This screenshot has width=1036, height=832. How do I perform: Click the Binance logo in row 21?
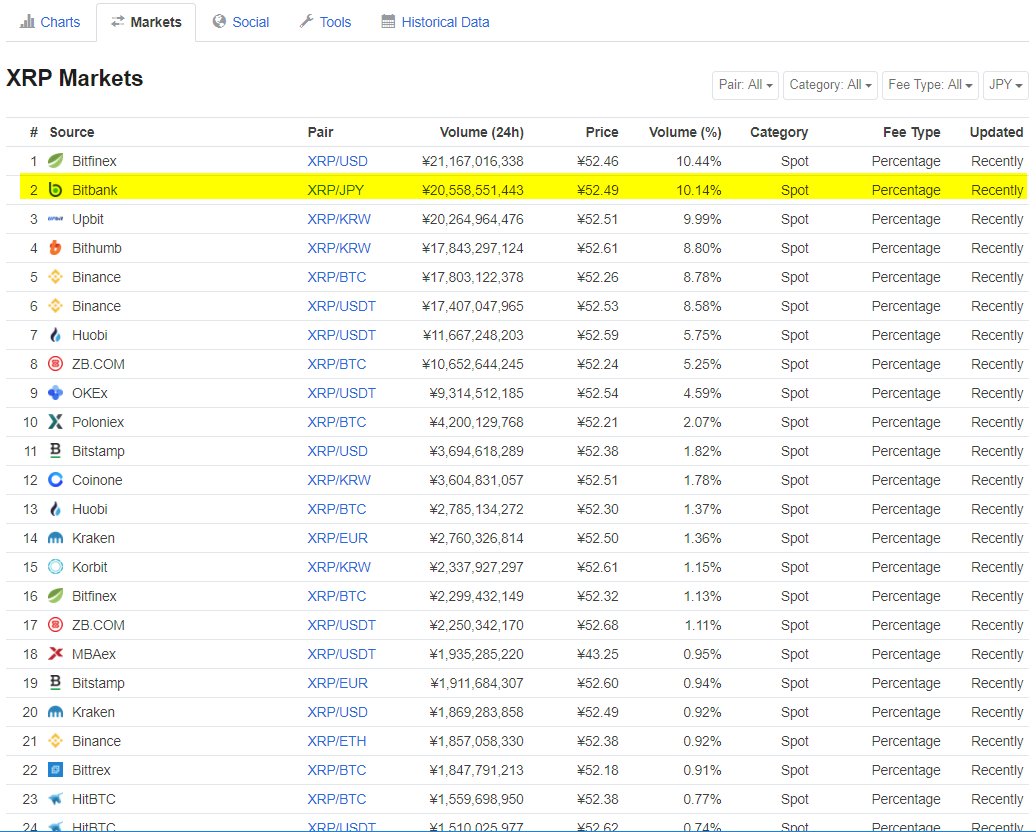(x=56, y=741)
